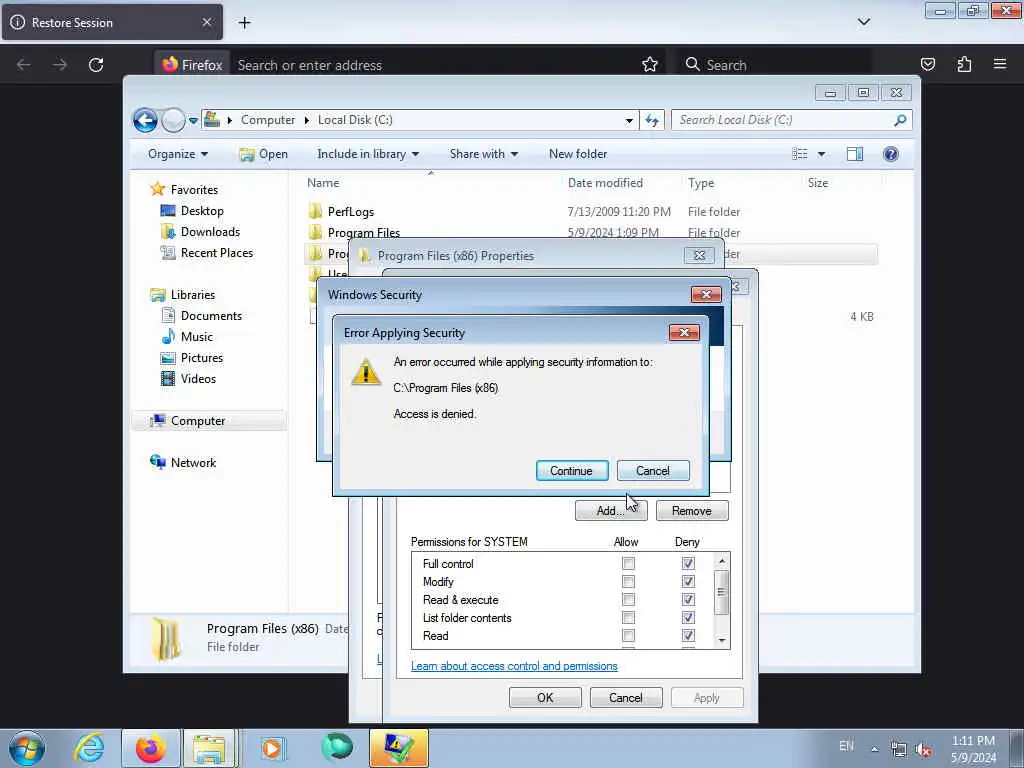Toggle the preview pane icon
The height and width of the screenshot is (768, 1024).
[x=854, y=154]
